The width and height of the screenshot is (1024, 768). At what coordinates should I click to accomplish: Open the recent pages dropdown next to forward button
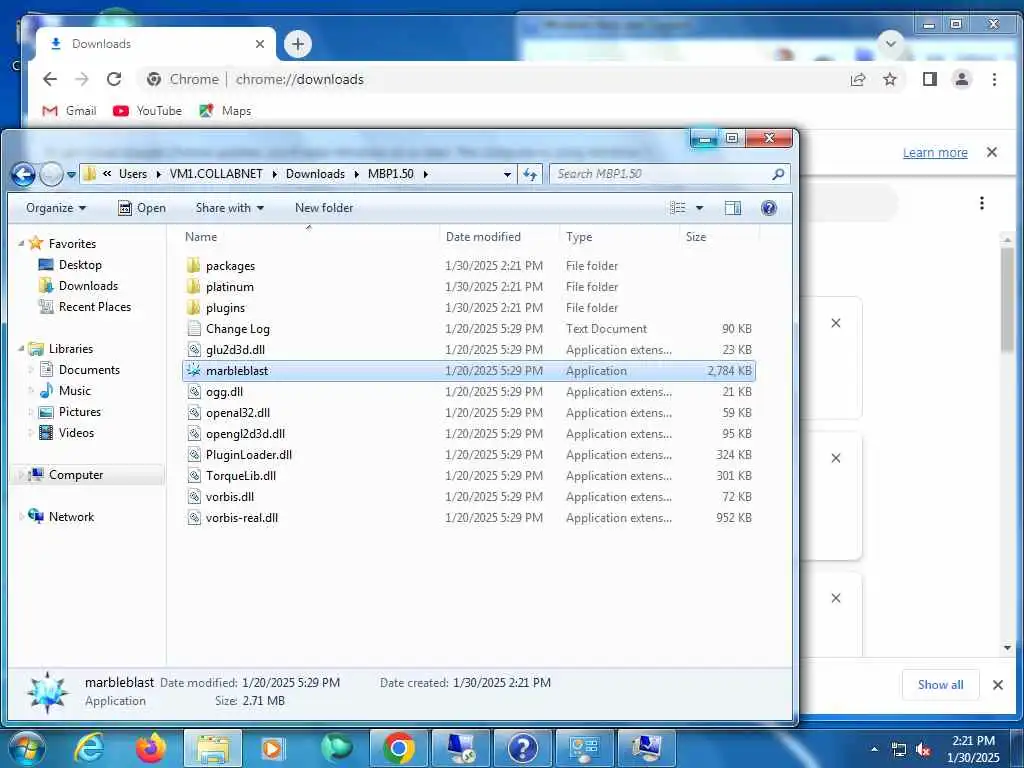tap(71, 175)
